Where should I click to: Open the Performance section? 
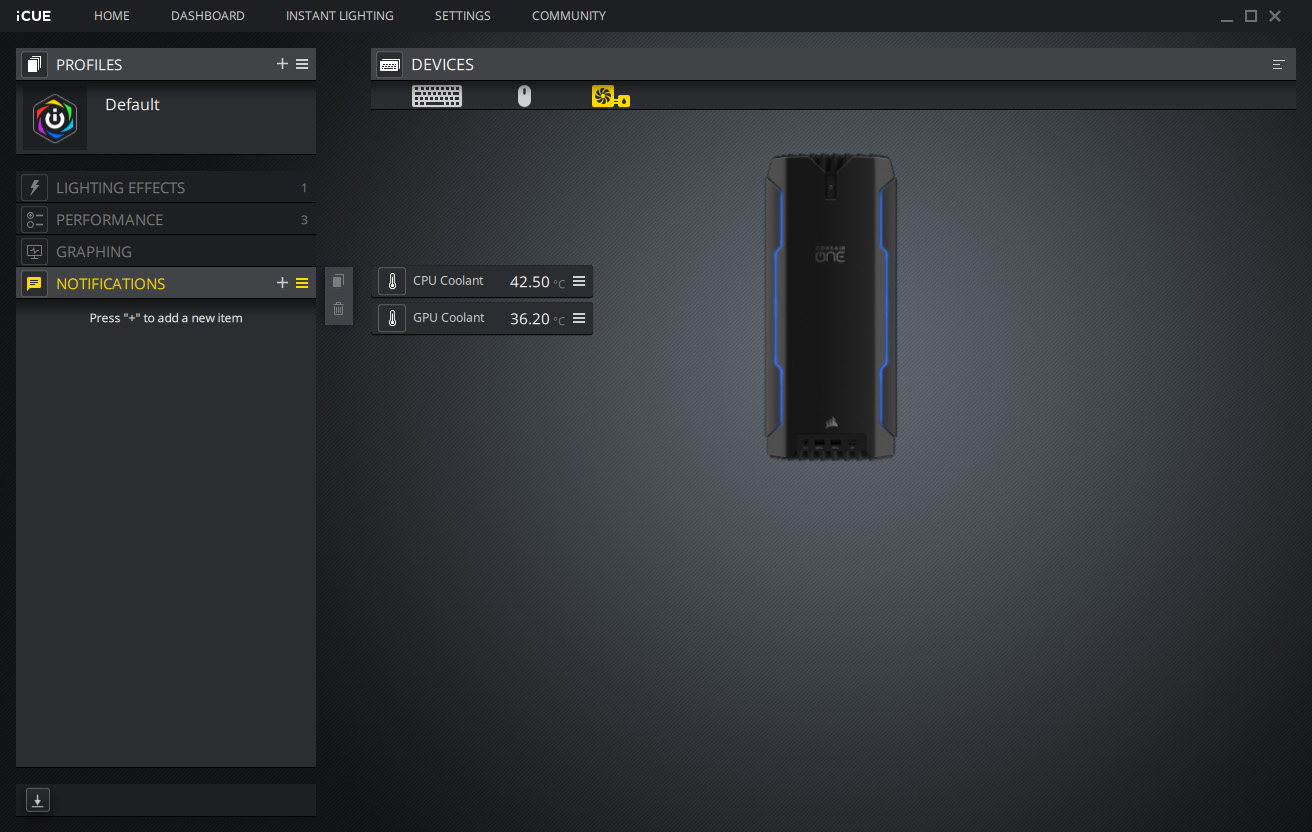coord(166,220)
